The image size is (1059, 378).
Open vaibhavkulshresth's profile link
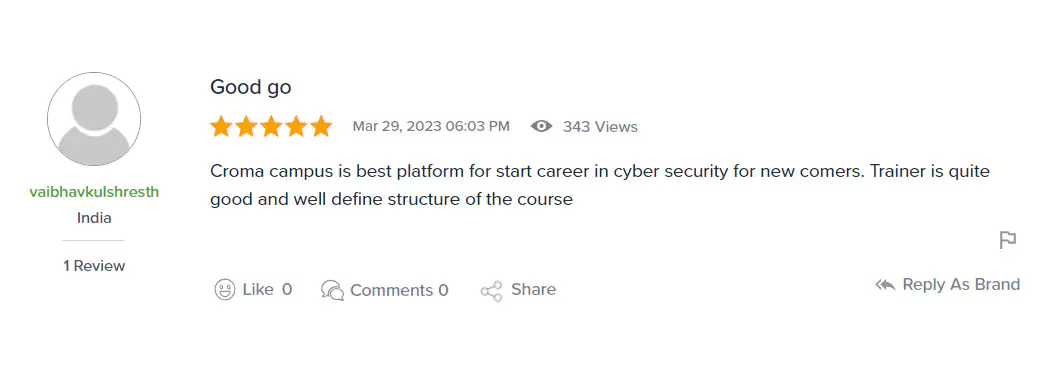click(x=94, y=192)
